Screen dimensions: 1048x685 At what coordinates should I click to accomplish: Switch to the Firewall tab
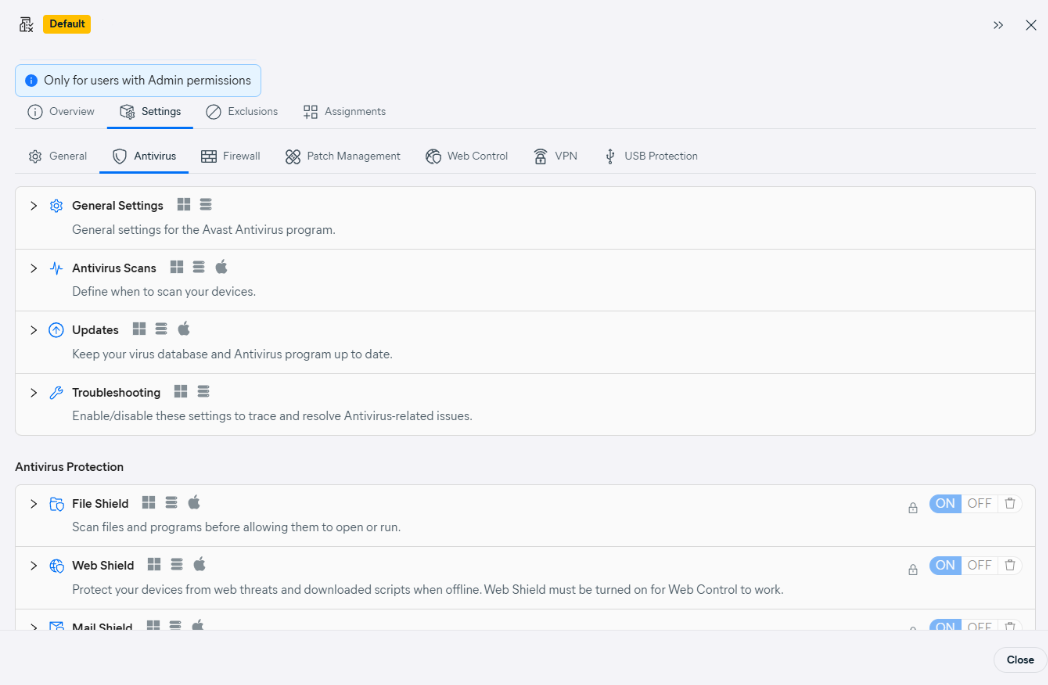tap(231, 156)
